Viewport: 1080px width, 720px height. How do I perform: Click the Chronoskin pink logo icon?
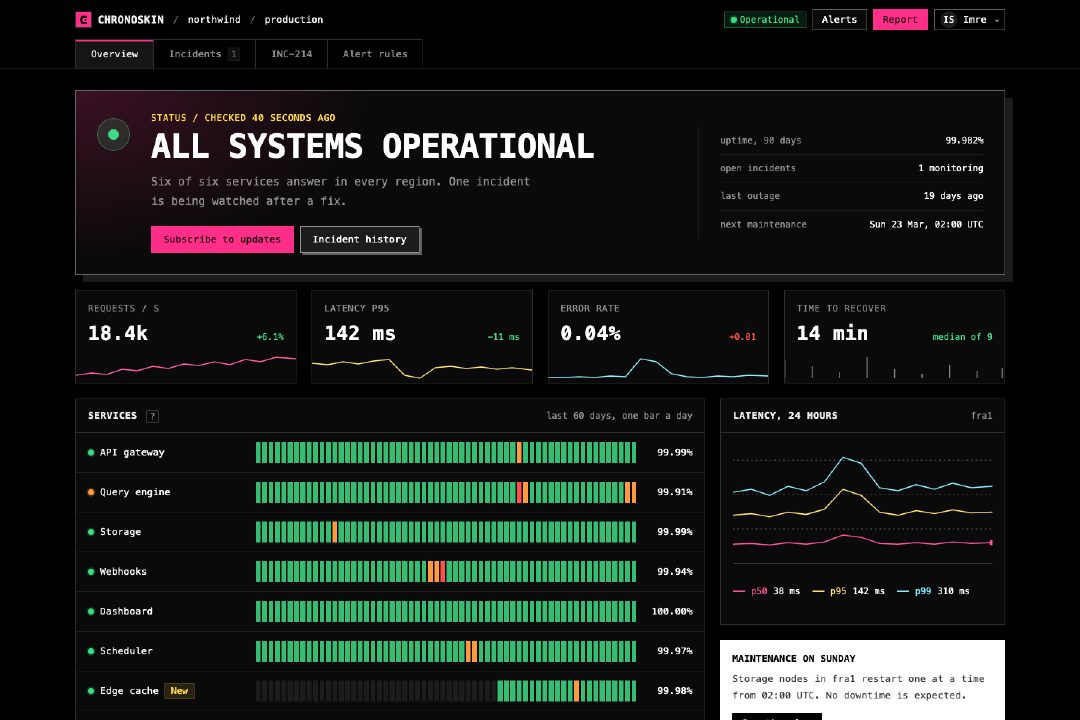tap(83, 19)
